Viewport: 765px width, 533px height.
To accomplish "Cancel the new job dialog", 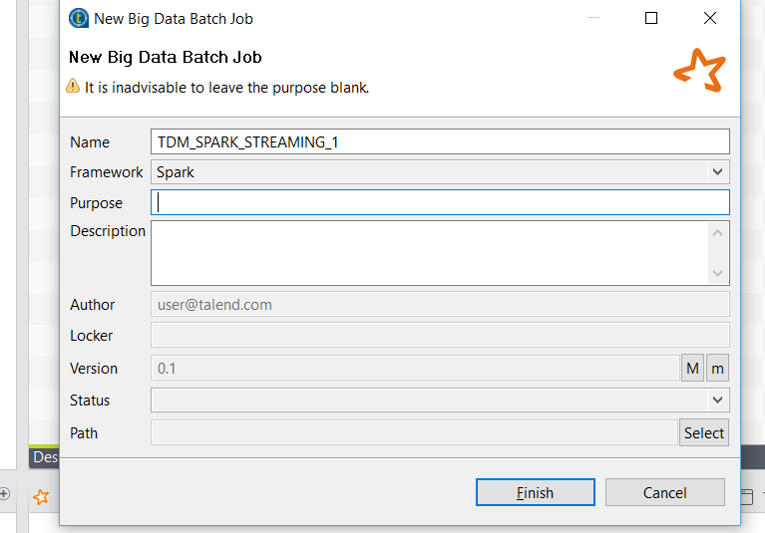I will point(665,492).
